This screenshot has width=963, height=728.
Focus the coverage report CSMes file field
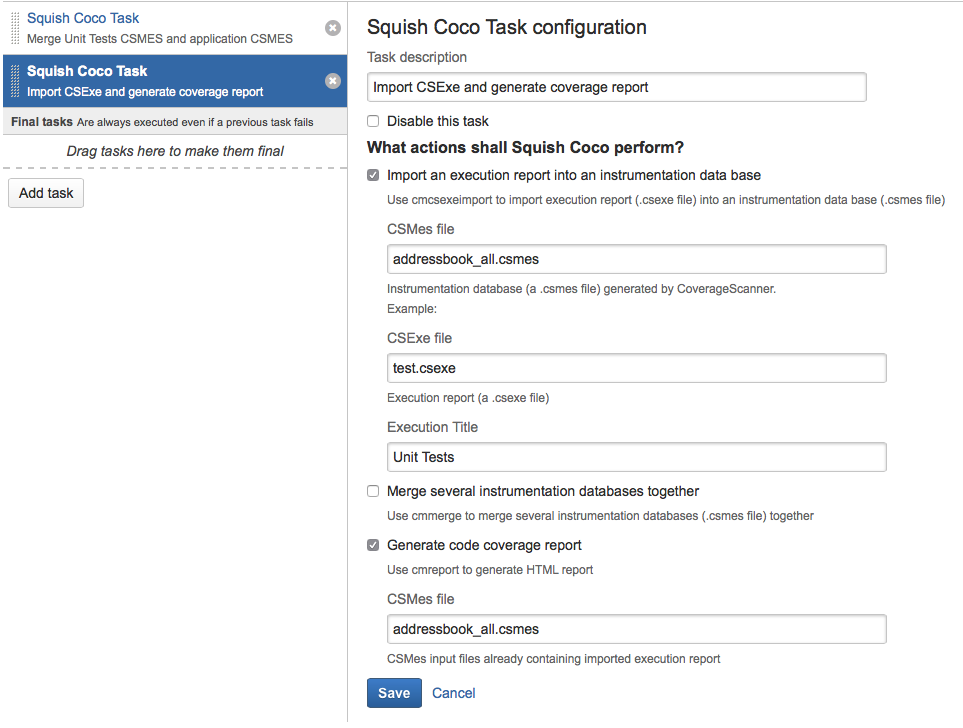[636, 629]
